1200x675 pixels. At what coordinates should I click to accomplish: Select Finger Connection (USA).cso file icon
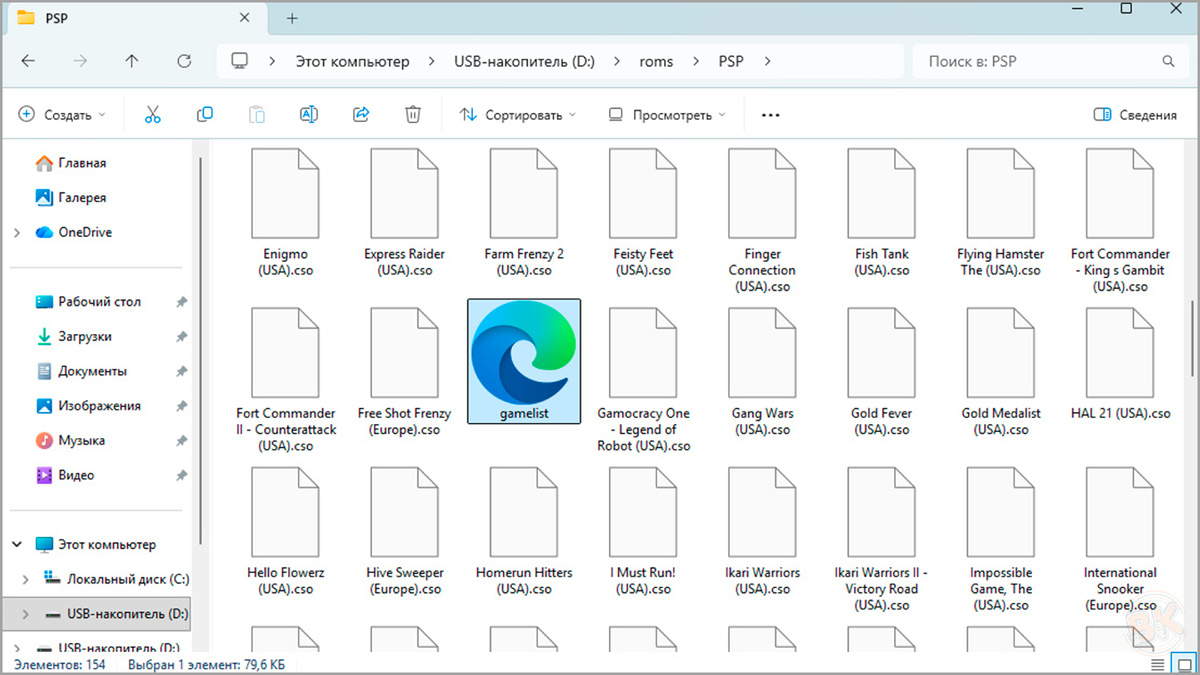pyautogui.click(x=762, y=193)
